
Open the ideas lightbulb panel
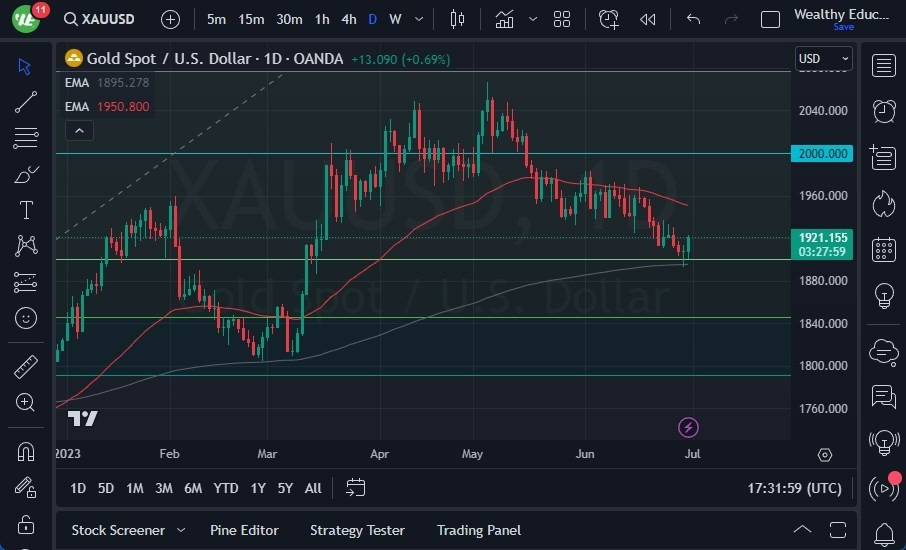[883, 295]
